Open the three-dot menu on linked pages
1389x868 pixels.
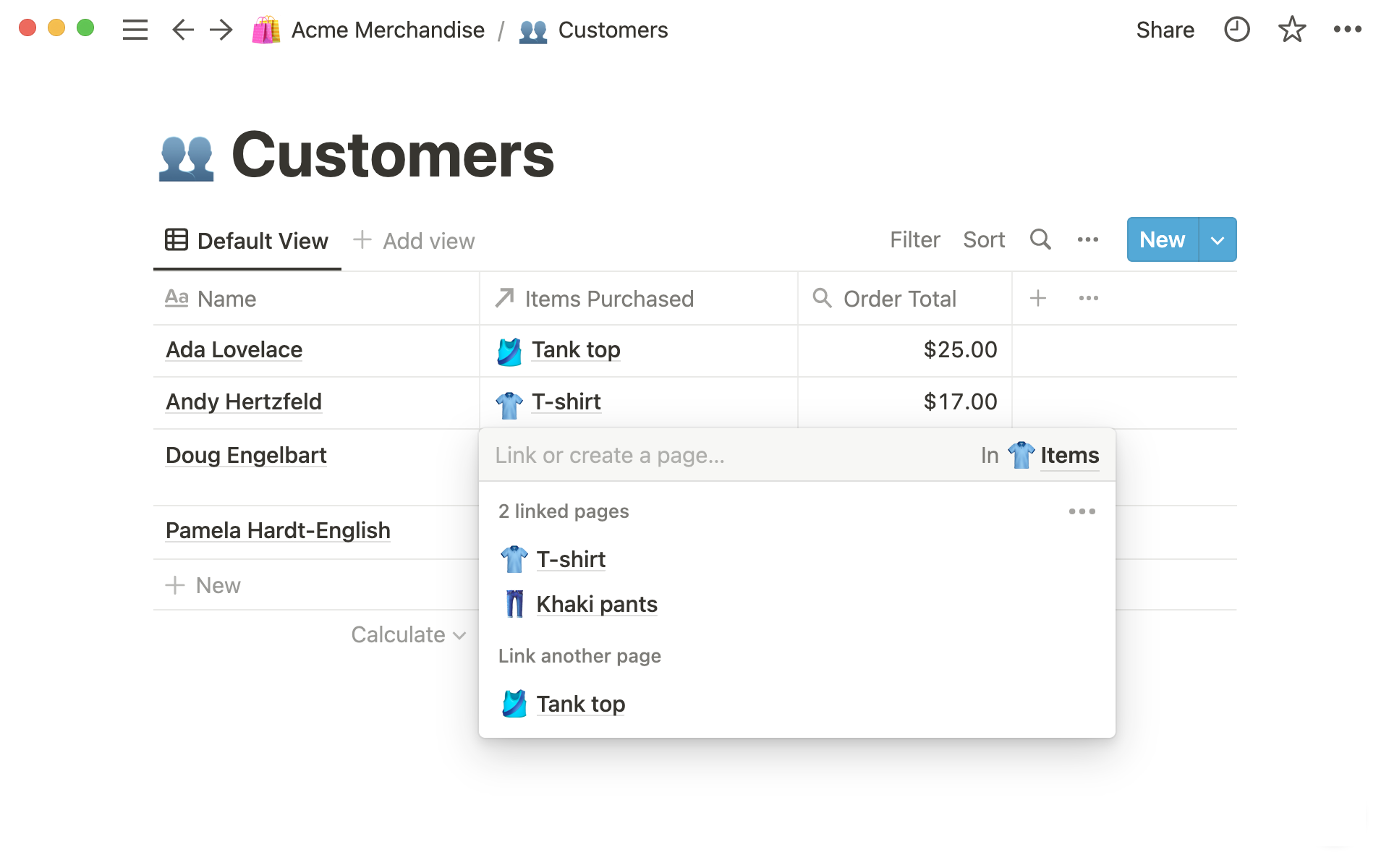click(1082, 511)
